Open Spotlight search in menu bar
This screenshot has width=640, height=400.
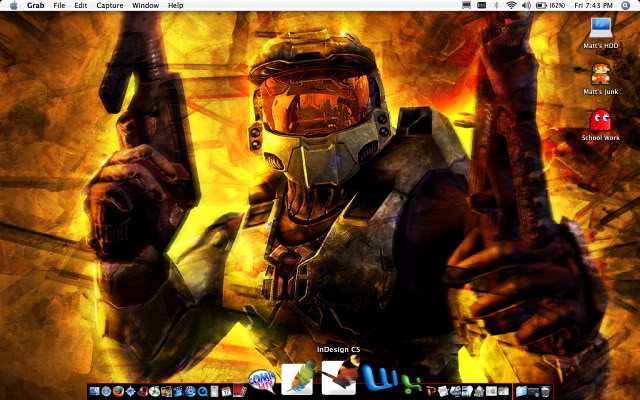coord(625,5)
